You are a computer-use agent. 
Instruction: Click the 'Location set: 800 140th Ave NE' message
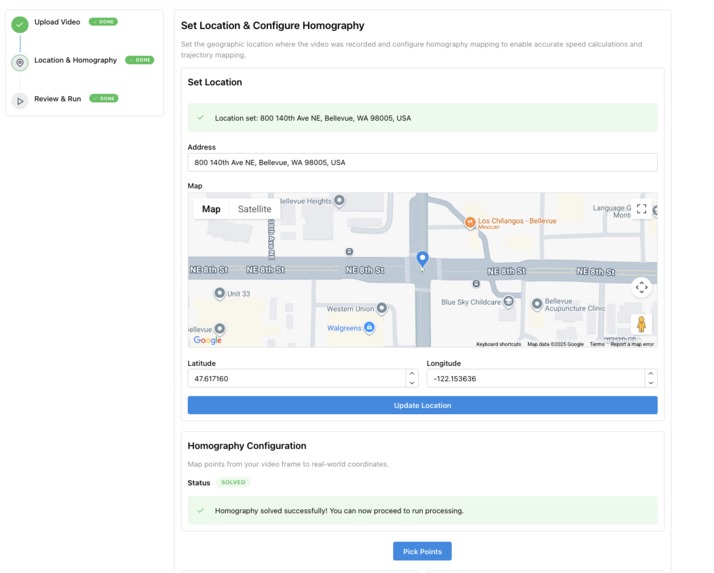tap(313, 118)
